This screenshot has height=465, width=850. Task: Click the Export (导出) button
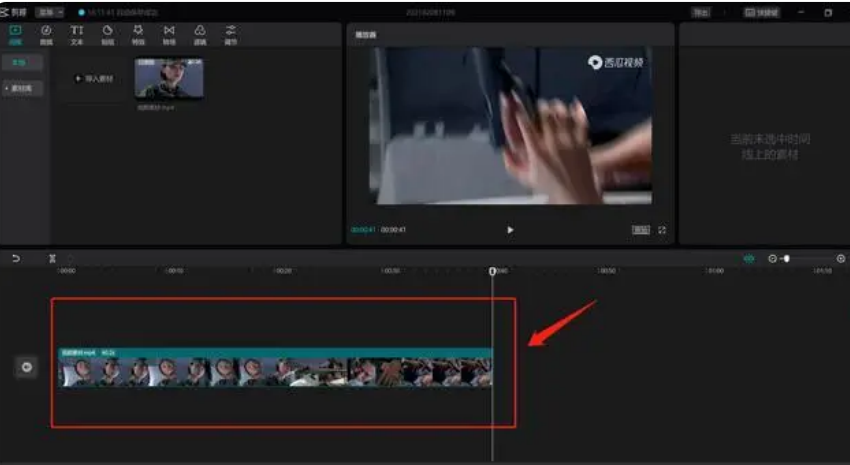[702, 12]
